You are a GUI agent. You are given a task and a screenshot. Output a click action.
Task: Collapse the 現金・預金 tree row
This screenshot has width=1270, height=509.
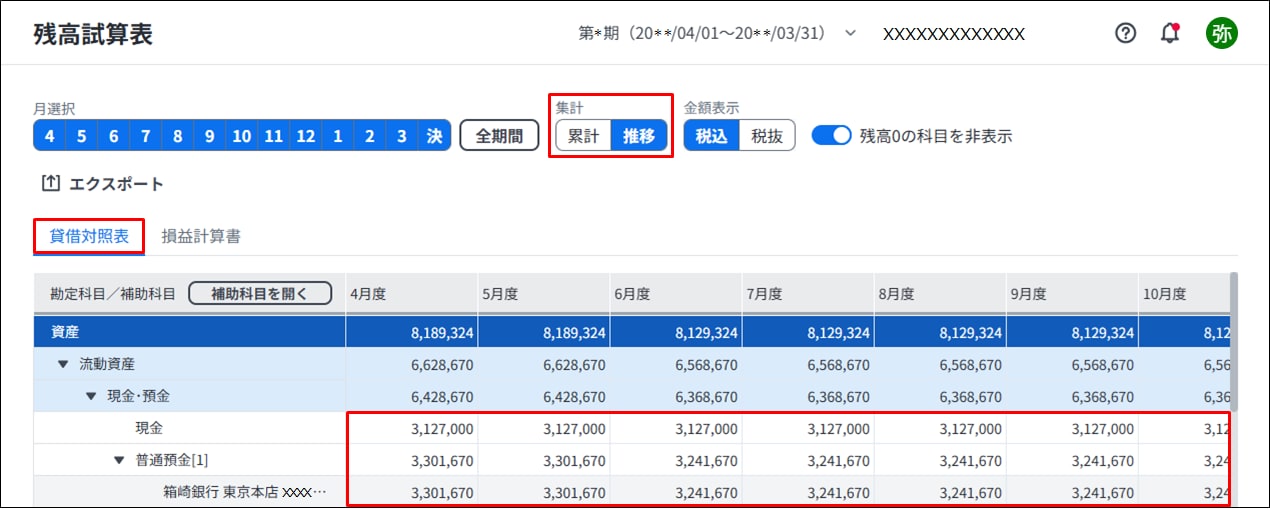(90, 396)
